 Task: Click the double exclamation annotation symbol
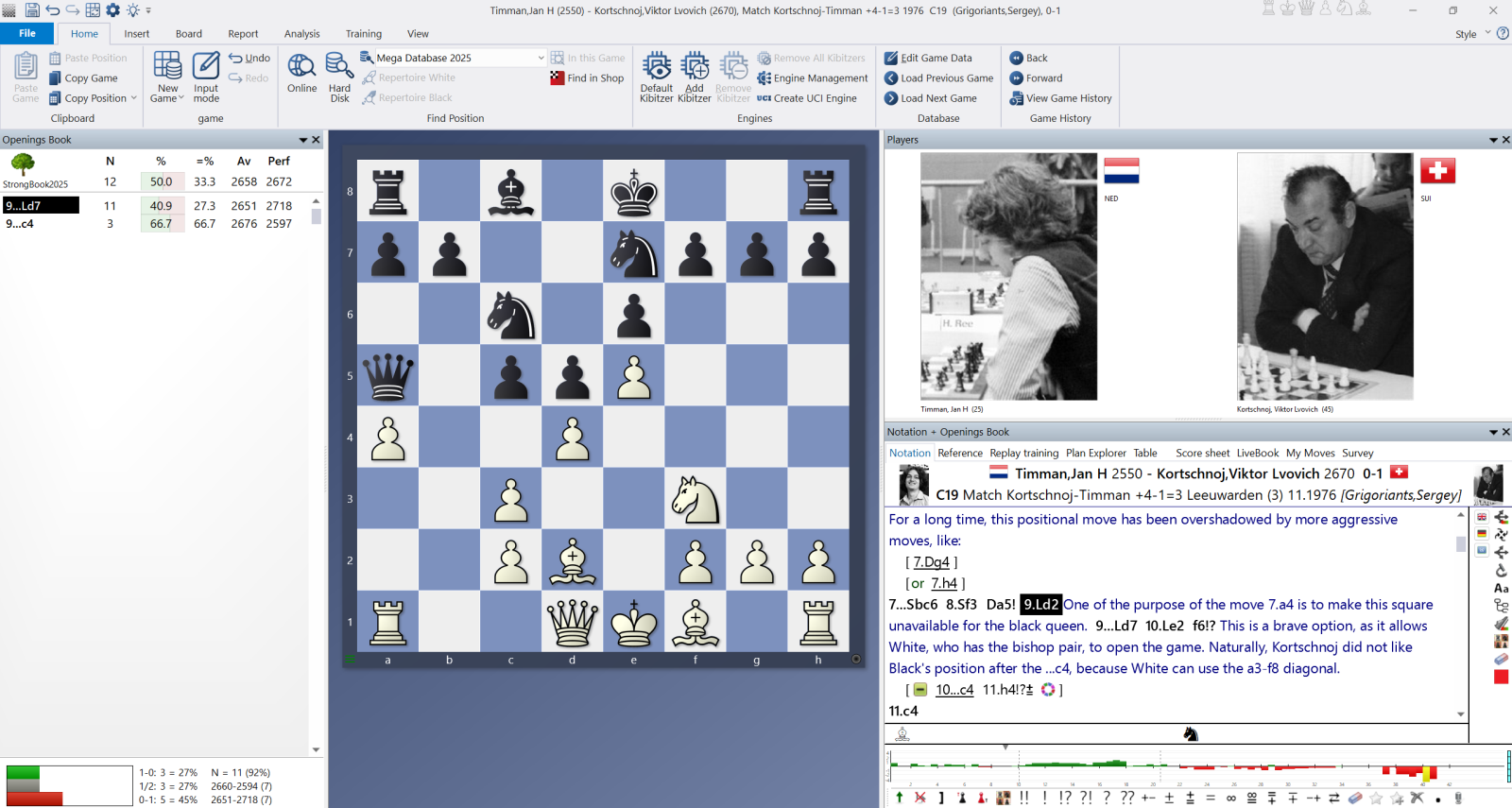tap(1024, 798)
